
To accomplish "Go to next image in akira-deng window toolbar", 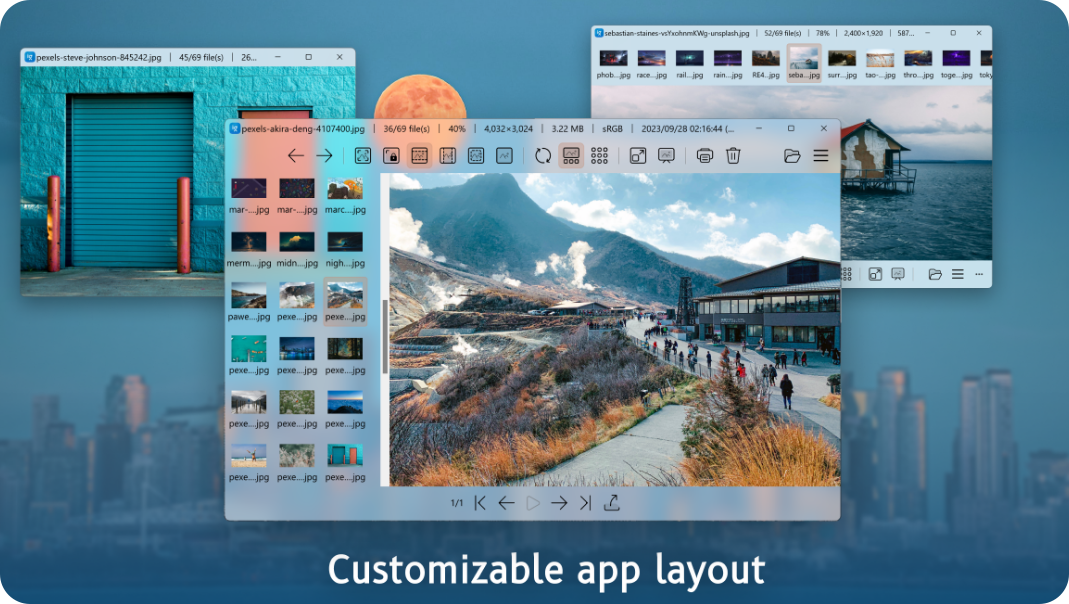I will click(x=324, y=155).
